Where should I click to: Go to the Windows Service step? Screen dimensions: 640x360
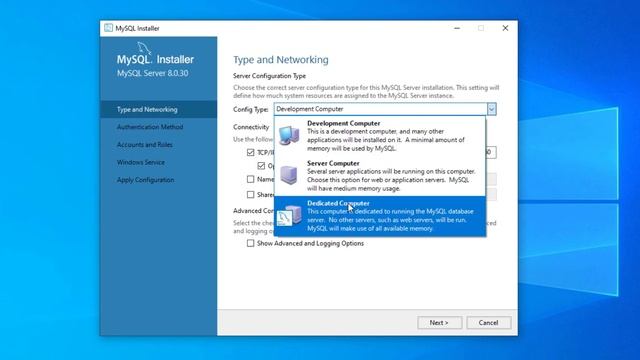(x=158, y=162)
